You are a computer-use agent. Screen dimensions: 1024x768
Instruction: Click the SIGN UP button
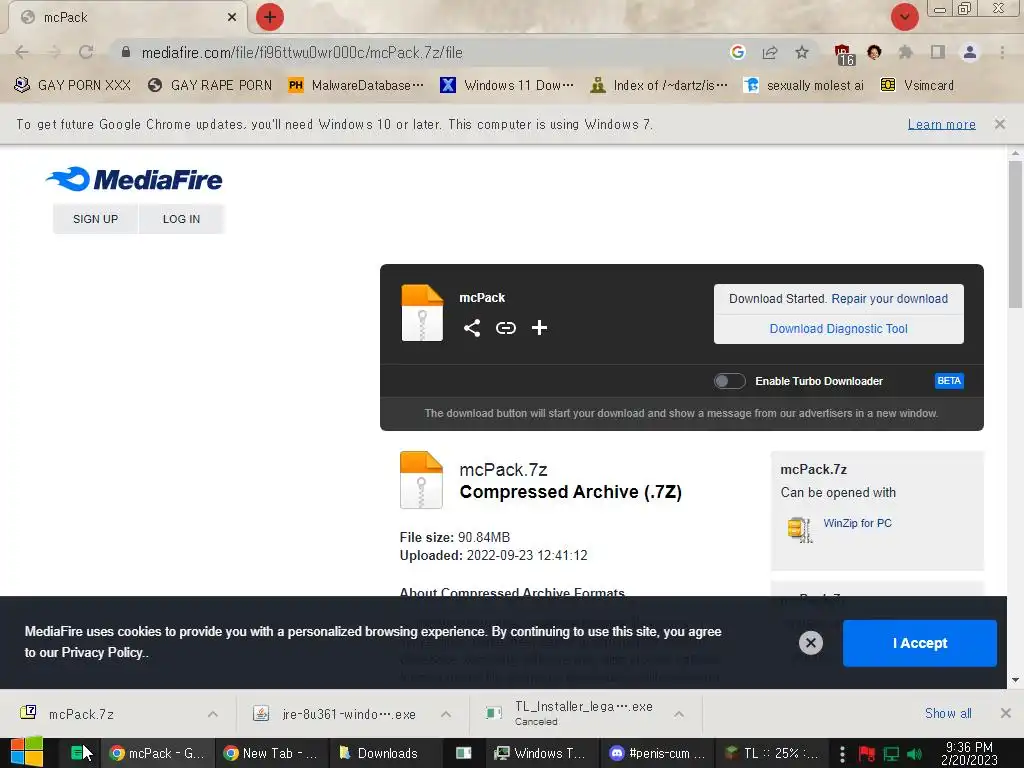click(x=95, y=219)
